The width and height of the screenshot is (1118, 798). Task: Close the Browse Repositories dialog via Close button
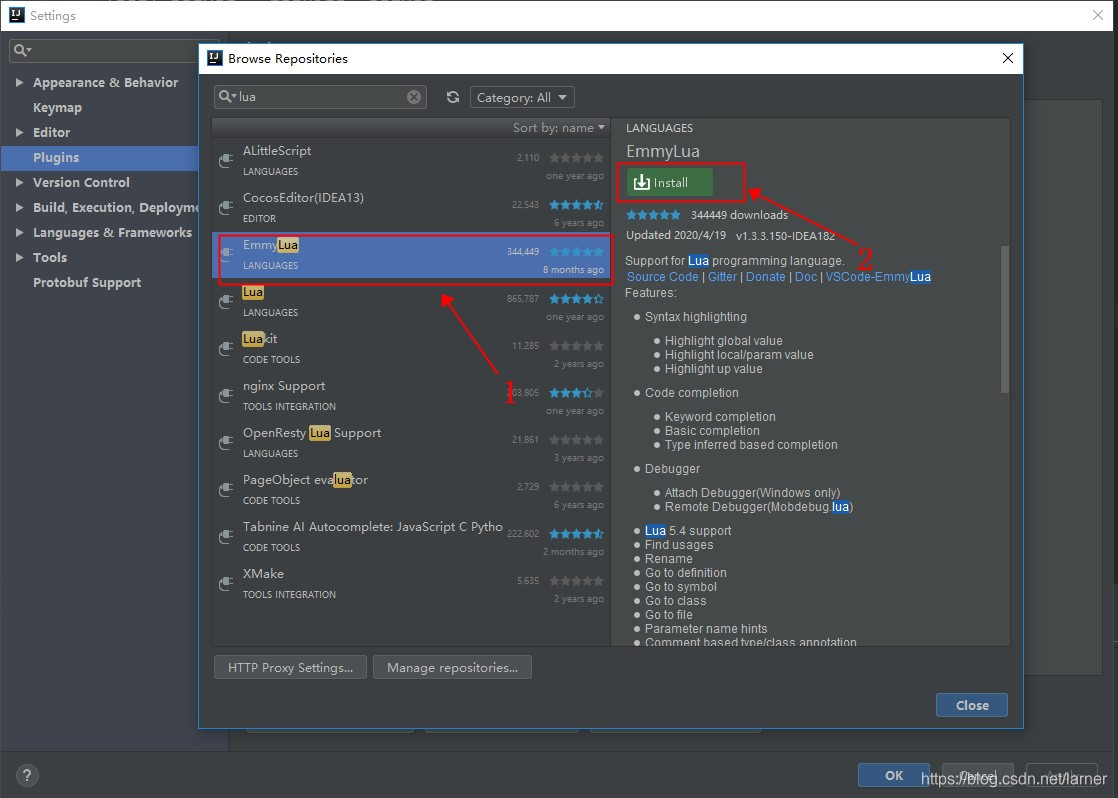[971, 705]
